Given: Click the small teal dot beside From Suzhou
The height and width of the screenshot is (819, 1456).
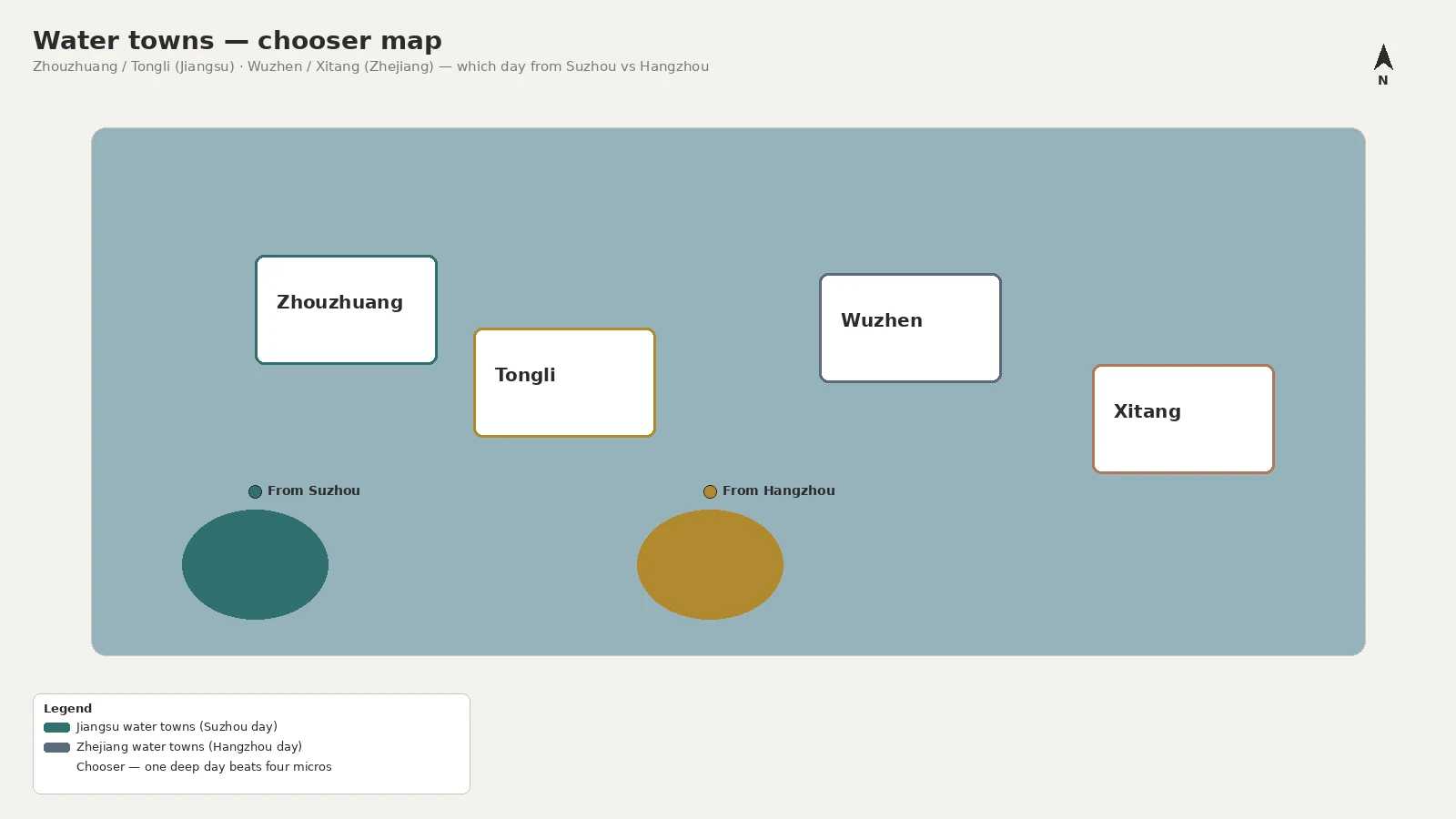Looking at the screenshot, I should pyautogui.click(x=255, y=491).
